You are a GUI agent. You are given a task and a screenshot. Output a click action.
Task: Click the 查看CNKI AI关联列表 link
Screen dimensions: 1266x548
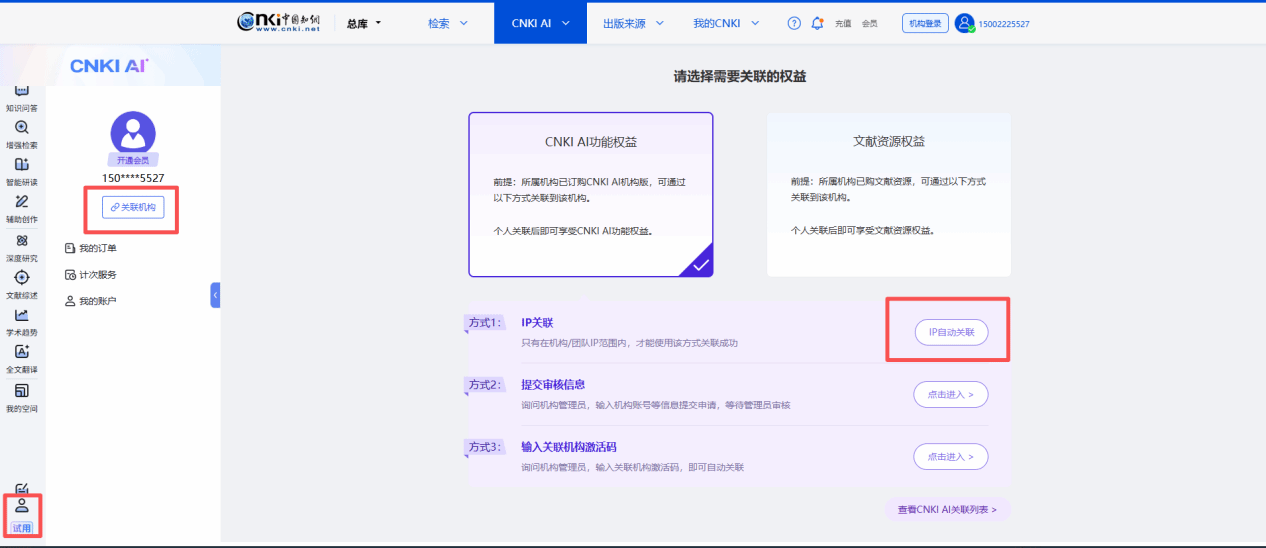point(946,510)
